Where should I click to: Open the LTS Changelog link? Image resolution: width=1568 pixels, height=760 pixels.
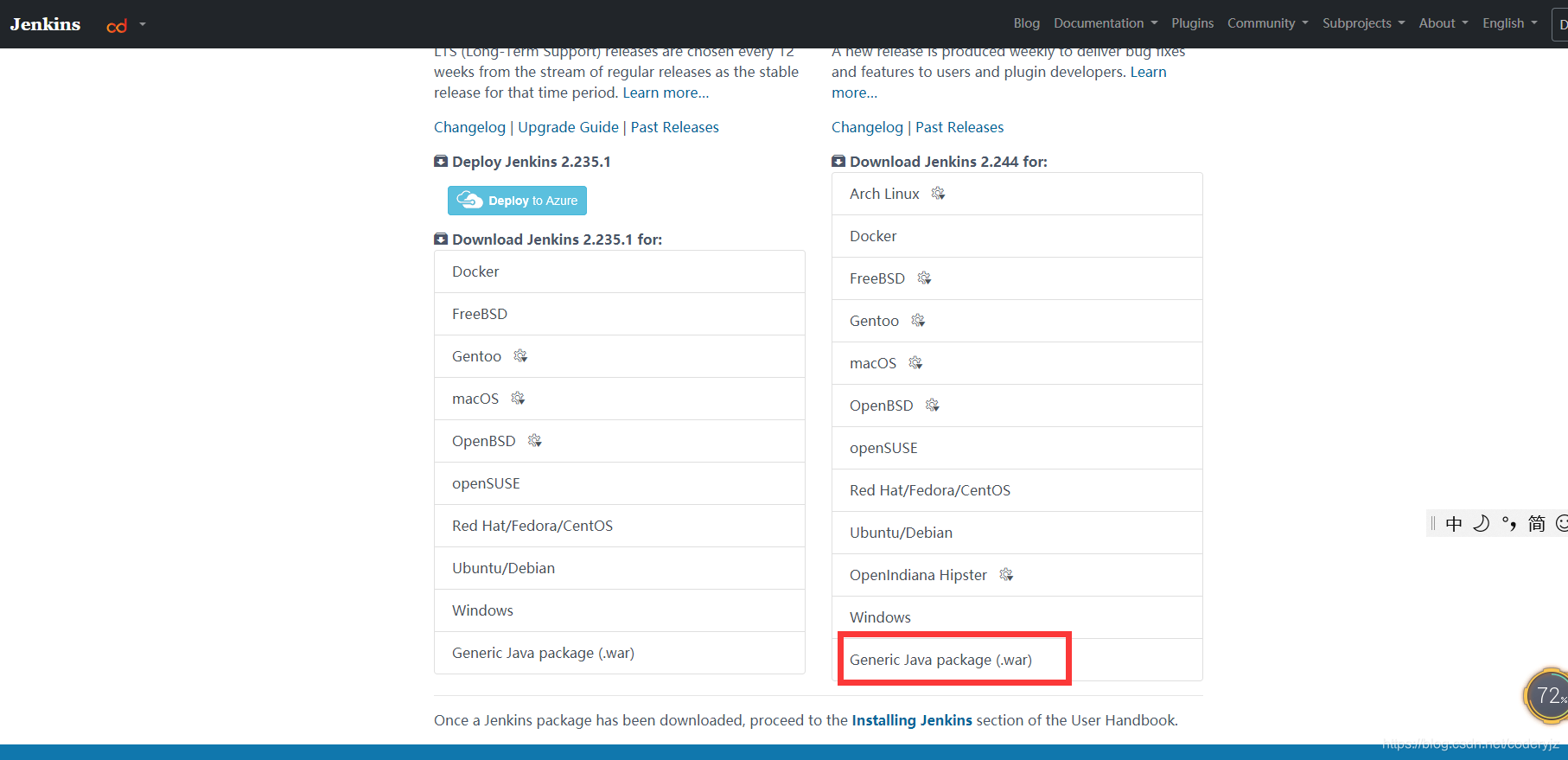pyautogui.click(x=469, y=127)
